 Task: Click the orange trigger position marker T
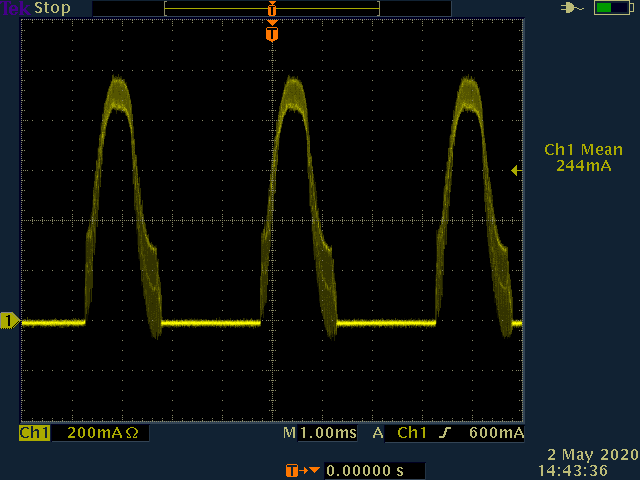click(271, 34)
